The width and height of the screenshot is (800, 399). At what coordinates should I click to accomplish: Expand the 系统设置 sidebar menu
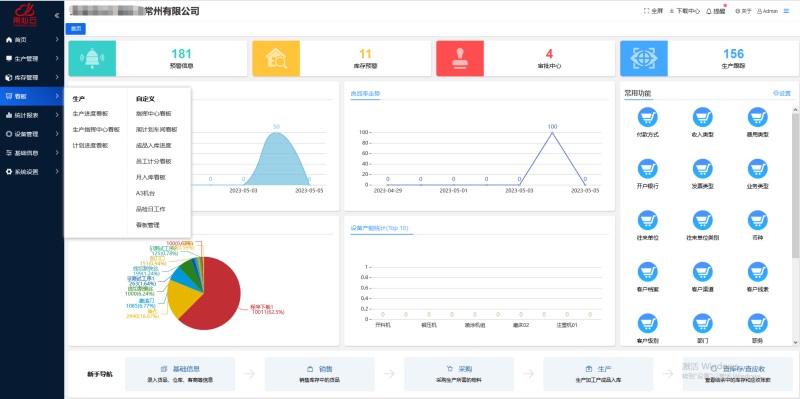[x=32, y=171]
